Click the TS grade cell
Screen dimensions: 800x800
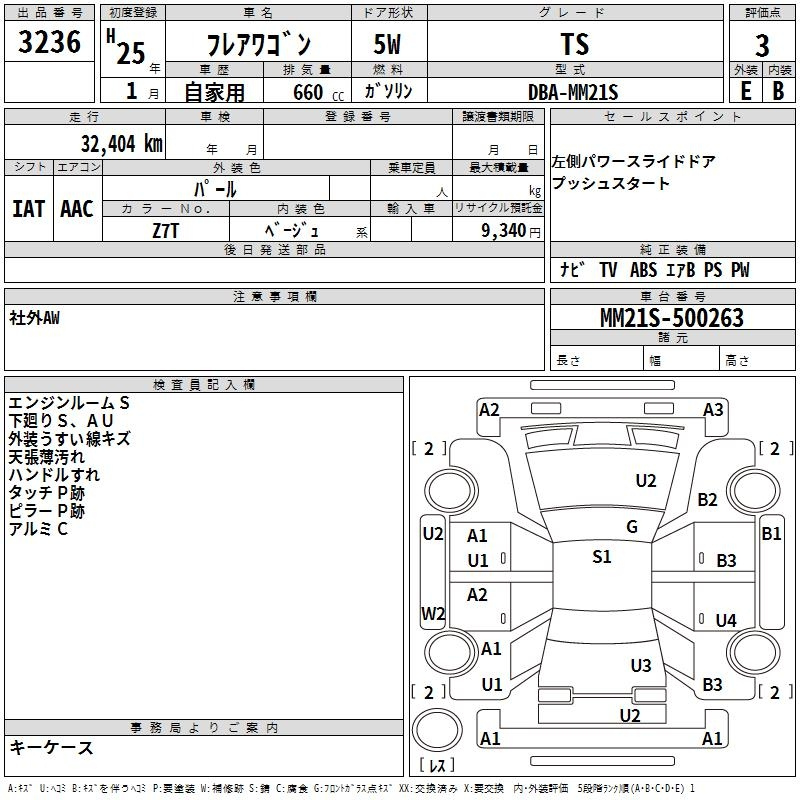tap(575, 44)
